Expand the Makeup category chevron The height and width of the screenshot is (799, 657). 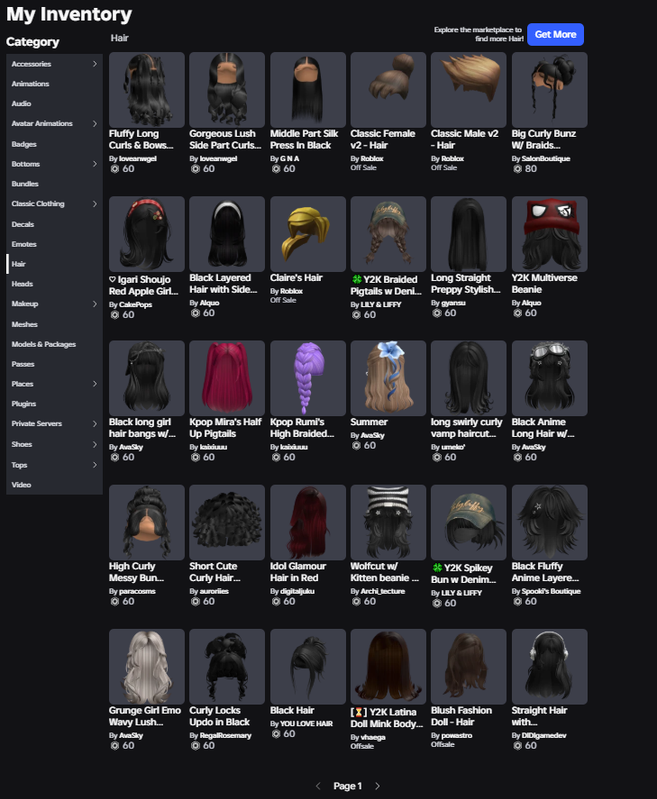95,304
